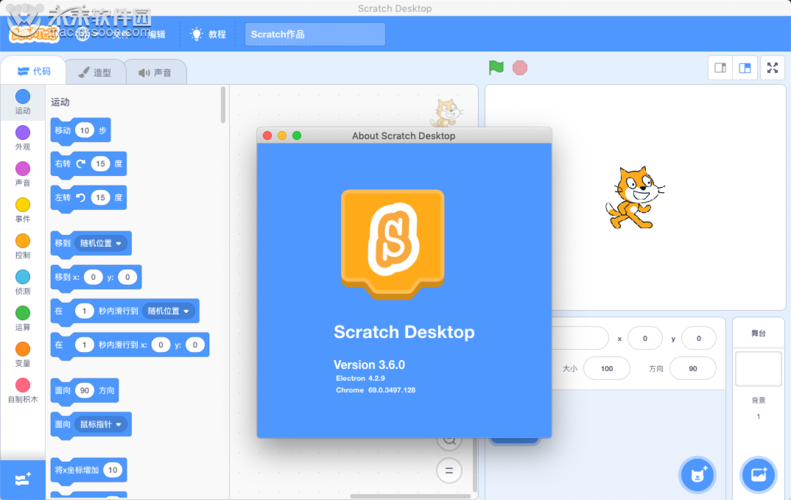Open the choose a sprite cat button

[698, 475]
